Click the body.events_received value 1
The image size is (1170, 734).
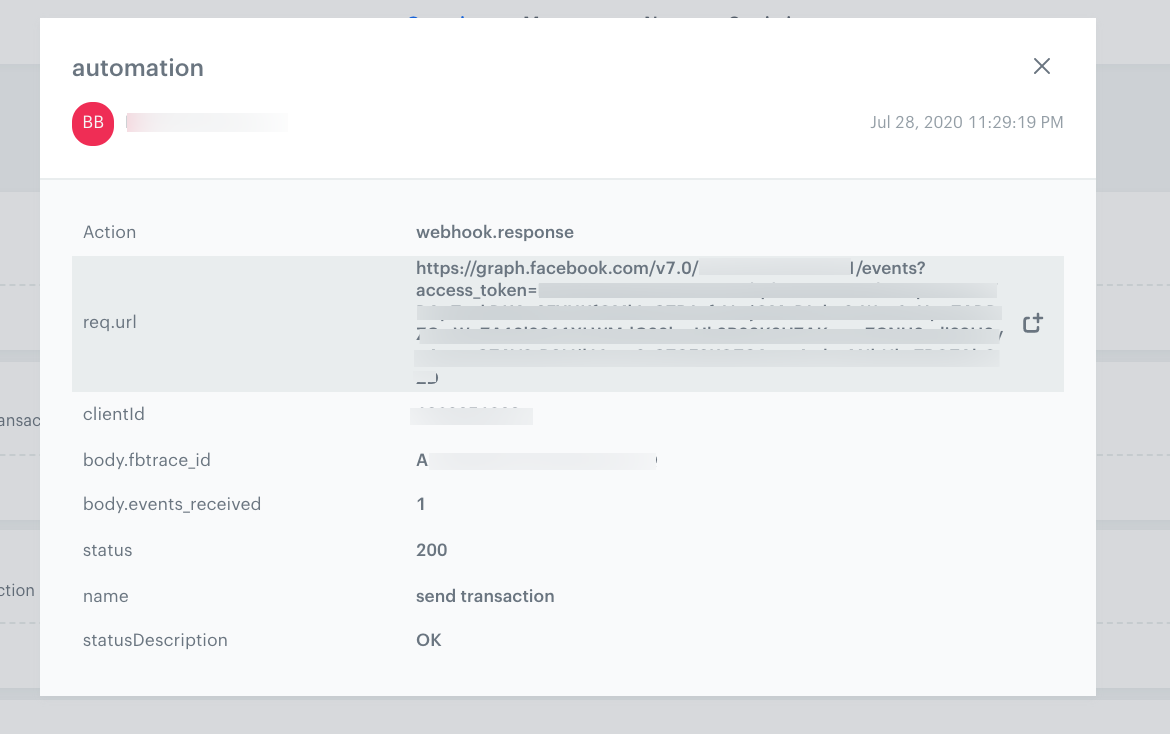[x=420, y=504]
